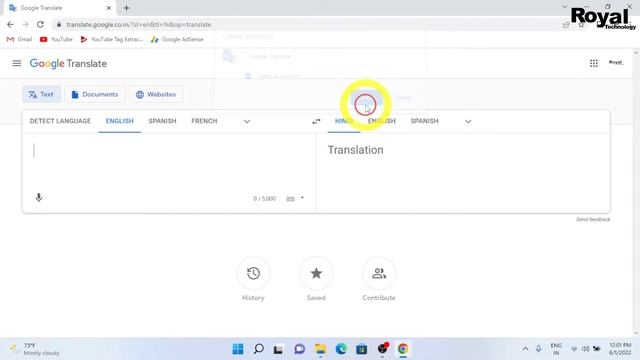The height and width of the screenshot is (360, 640).
Task: Open Microsoft Edge from the taskbar
Action: point(341,349)
